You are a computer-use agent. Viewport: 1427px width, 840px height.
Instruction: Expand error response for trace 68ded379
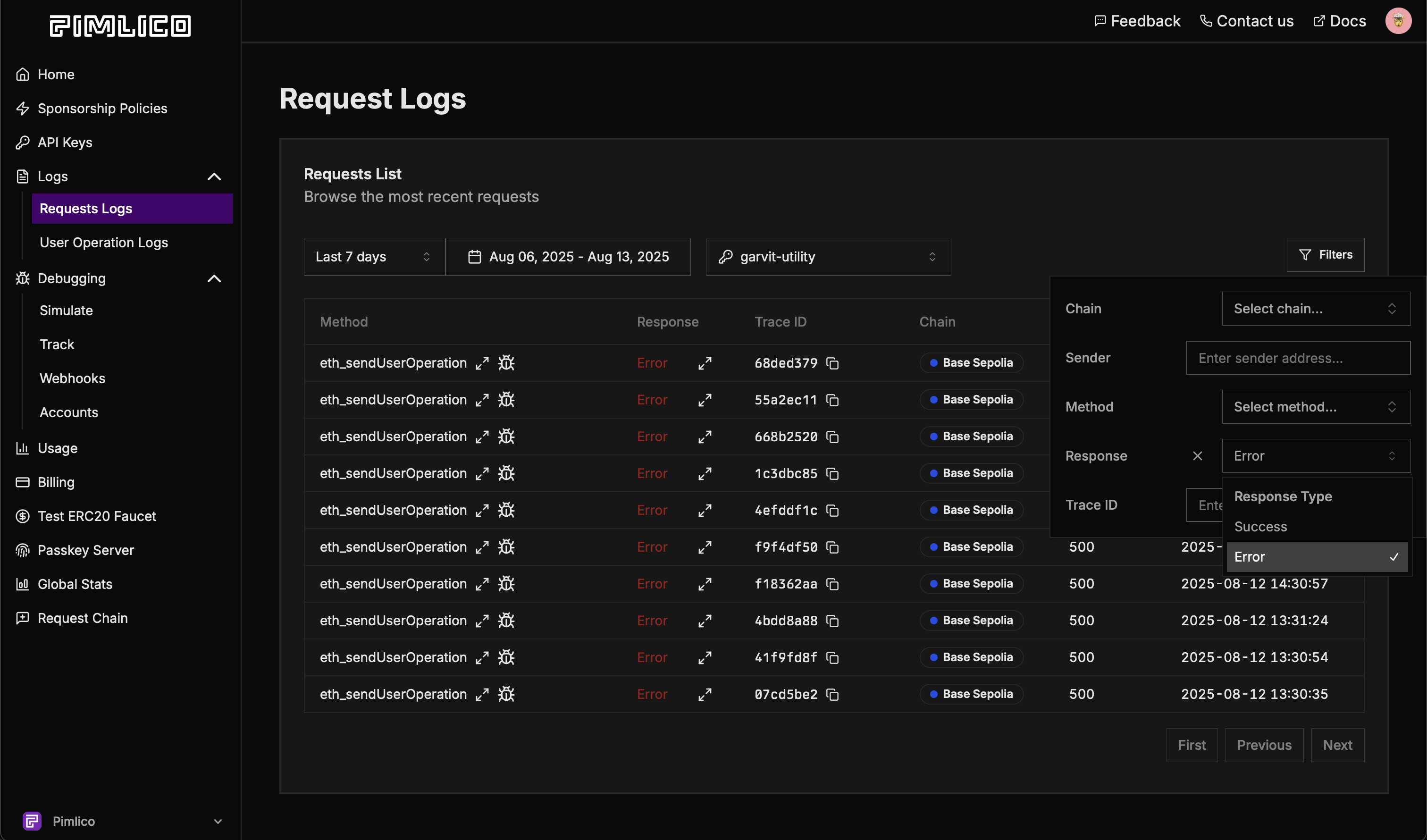pyautogui.click(x=705, y=363)
